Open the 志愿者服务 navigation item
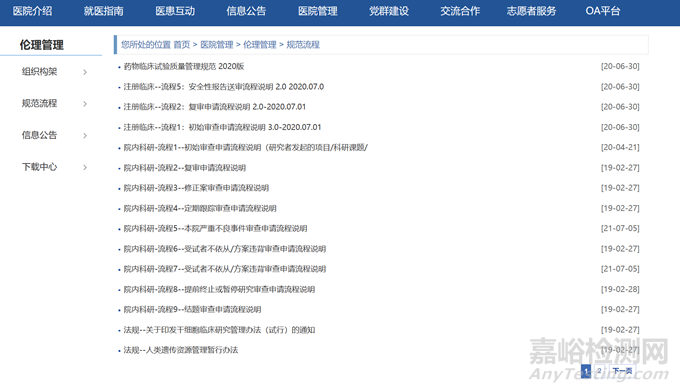Screen dimensions: 680x392 pos(531,11)
